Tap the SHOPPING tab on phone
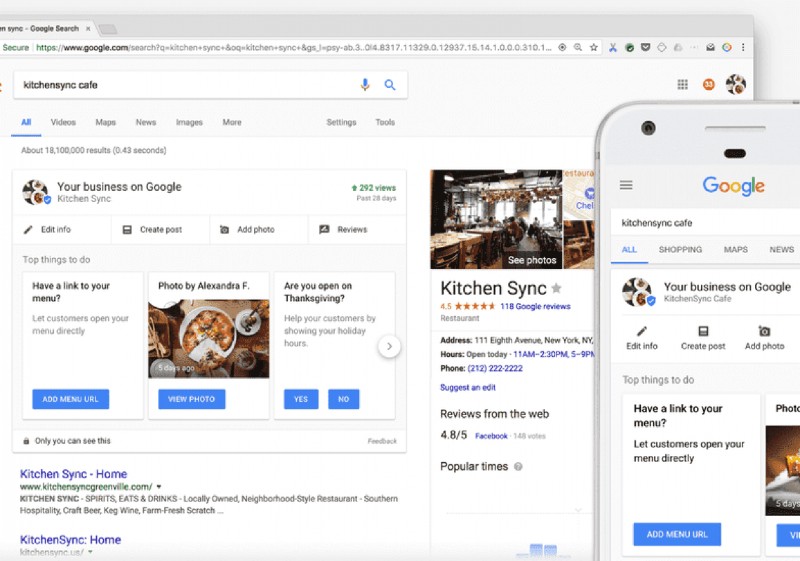 click(680, 249)
